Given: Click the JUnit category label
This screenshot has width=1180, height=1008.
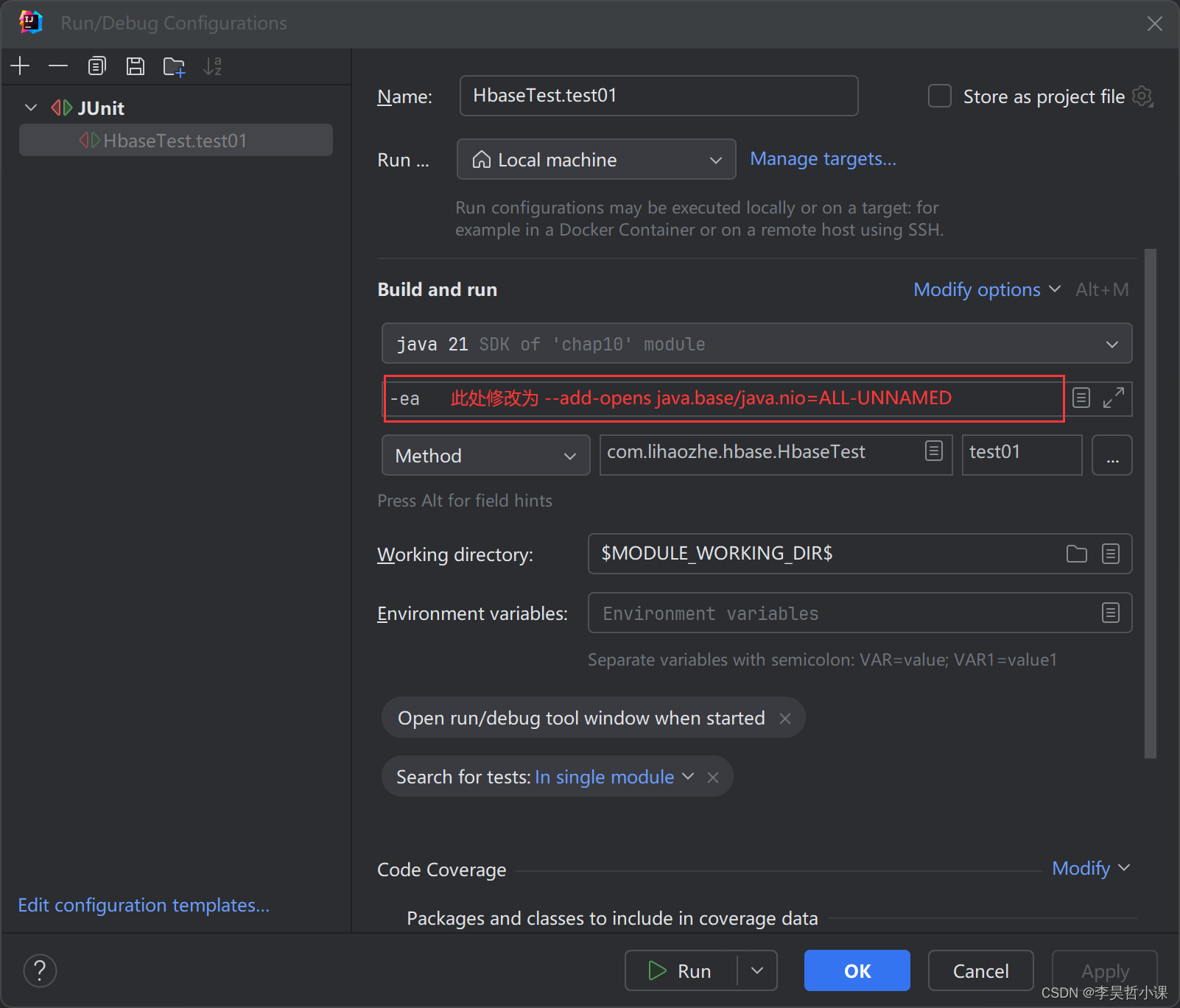Looking at the screenshot, I should (101, 108).
